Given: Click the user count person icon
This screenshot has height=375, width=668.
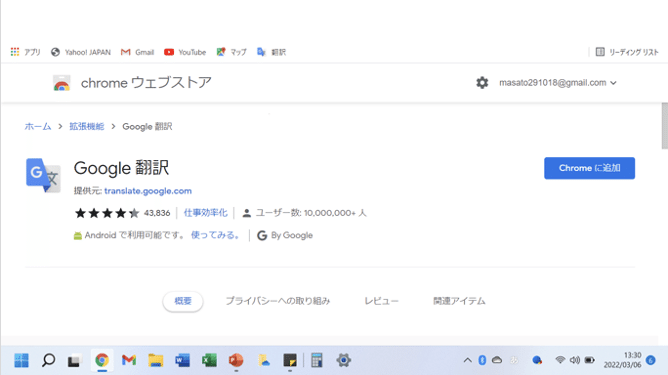Looking at the screenshot, I should click(246, 213).
